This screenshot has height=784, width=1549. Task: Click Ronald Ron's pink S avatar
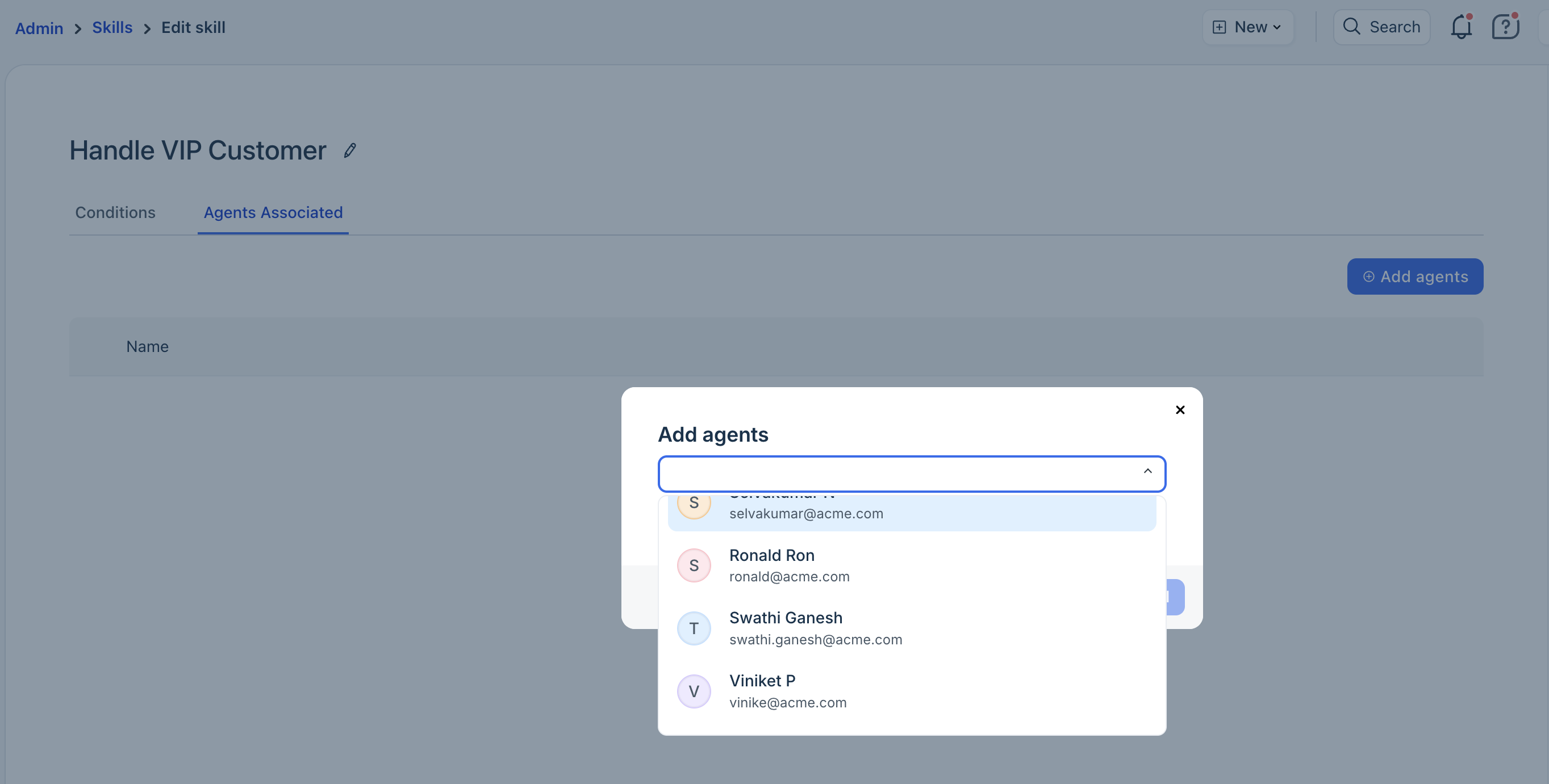pos(694,565)
